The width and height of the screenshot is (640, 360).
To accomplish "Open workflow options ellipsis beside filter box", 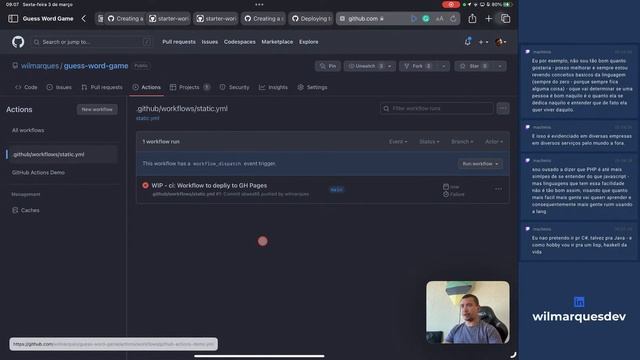I will (x=502, y=109).
